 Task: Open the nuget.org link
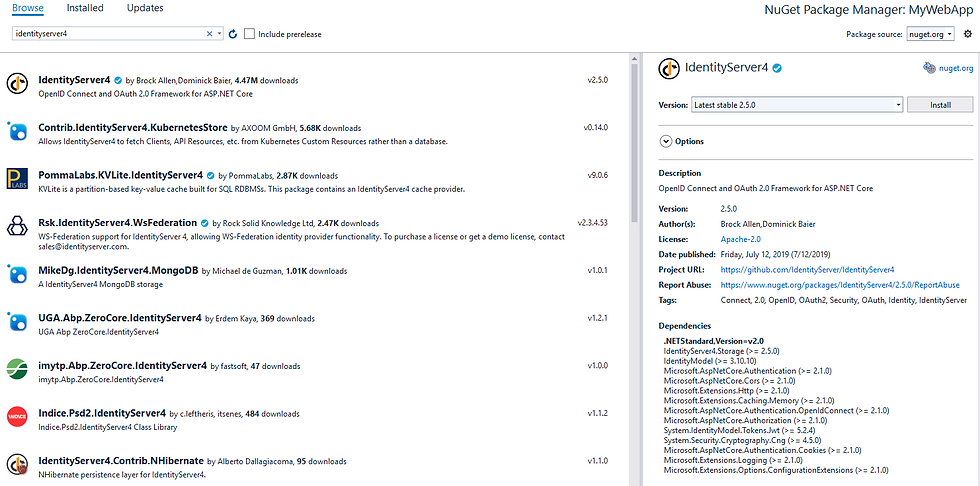pyautogui.click(x=956, y=69)
